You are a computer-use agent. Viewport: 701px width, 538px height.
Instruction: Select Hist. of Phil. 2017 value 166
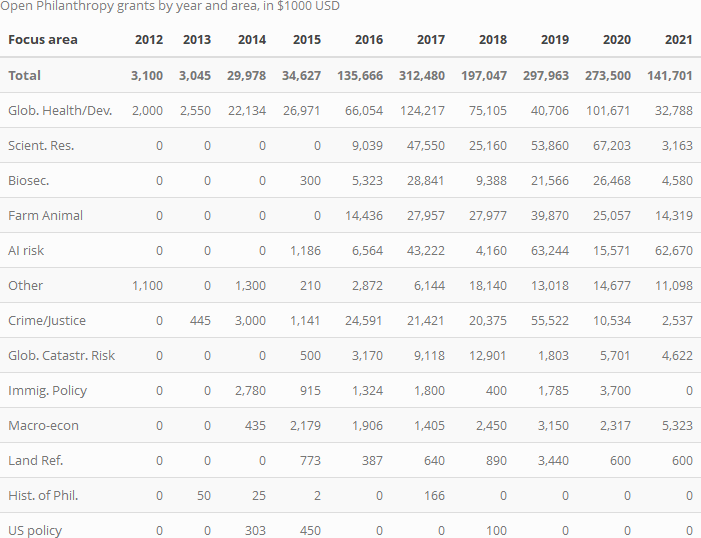click(x=435, y=496)
